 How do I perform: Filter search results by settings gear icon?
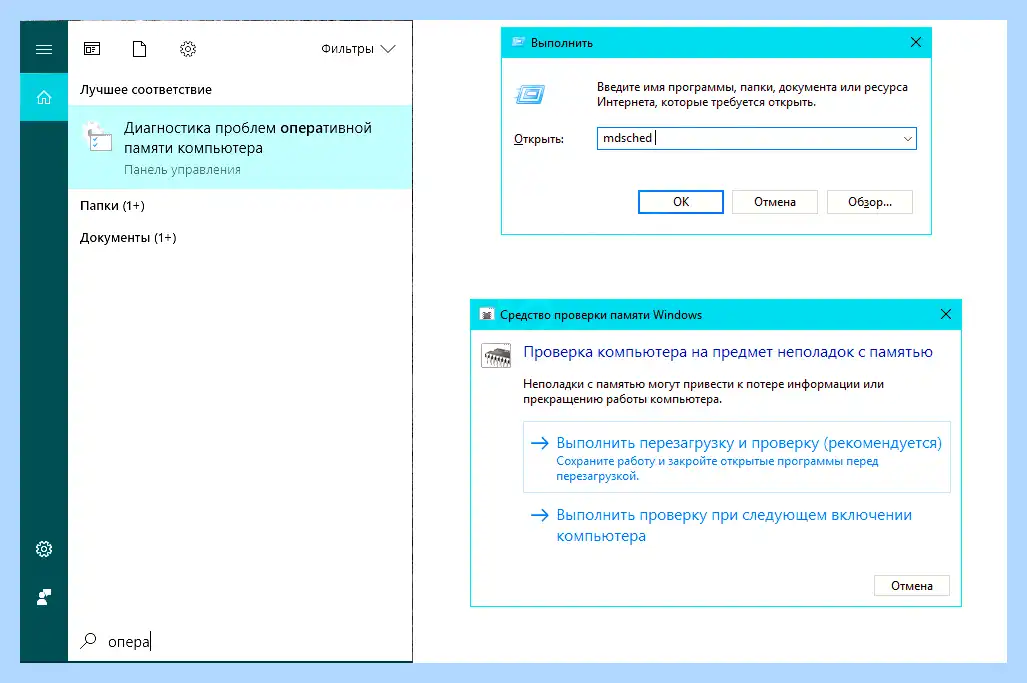(188, 49)
